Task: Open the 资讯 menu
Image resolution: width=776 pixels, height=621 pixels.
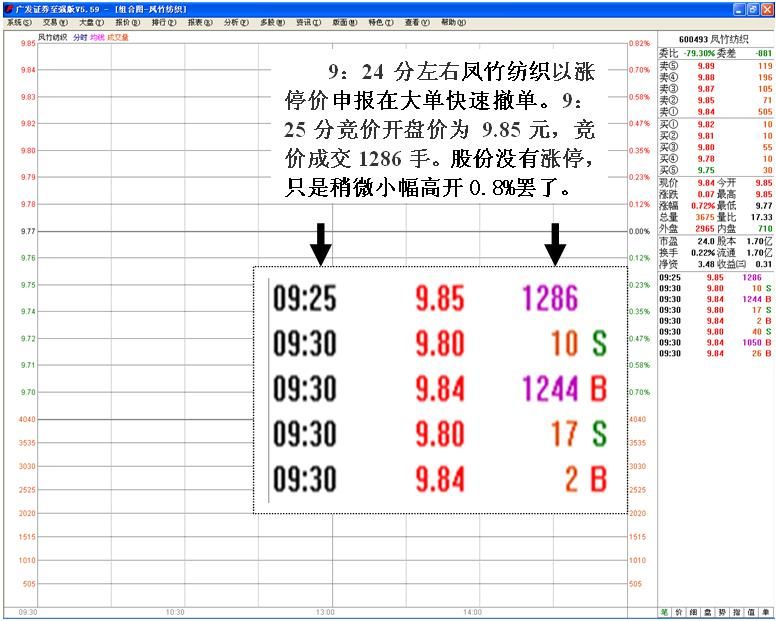Action: click(x=309, y=22)
